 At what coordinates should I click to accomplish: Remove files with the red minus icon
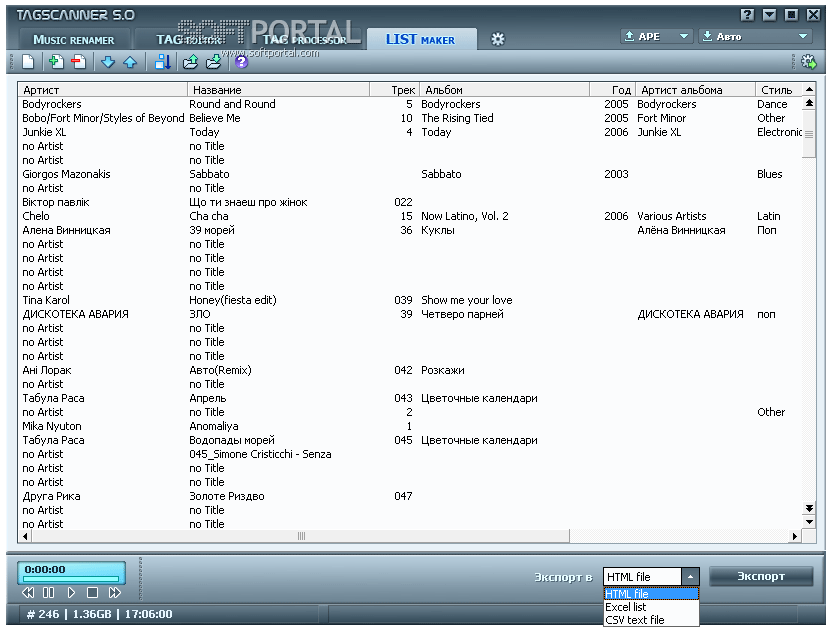point(78,62)
